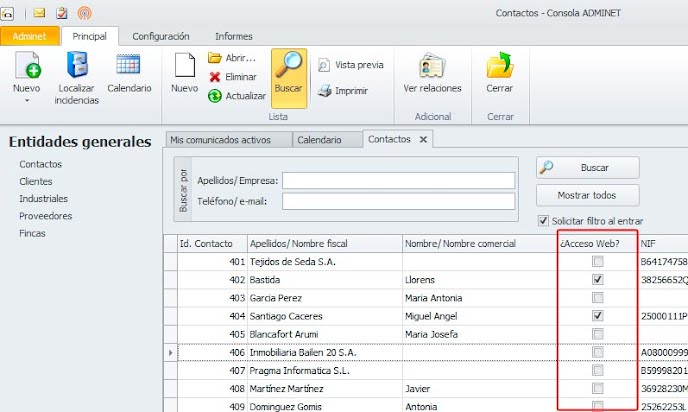Click Actualizar refresh icon

pos(214,96)
